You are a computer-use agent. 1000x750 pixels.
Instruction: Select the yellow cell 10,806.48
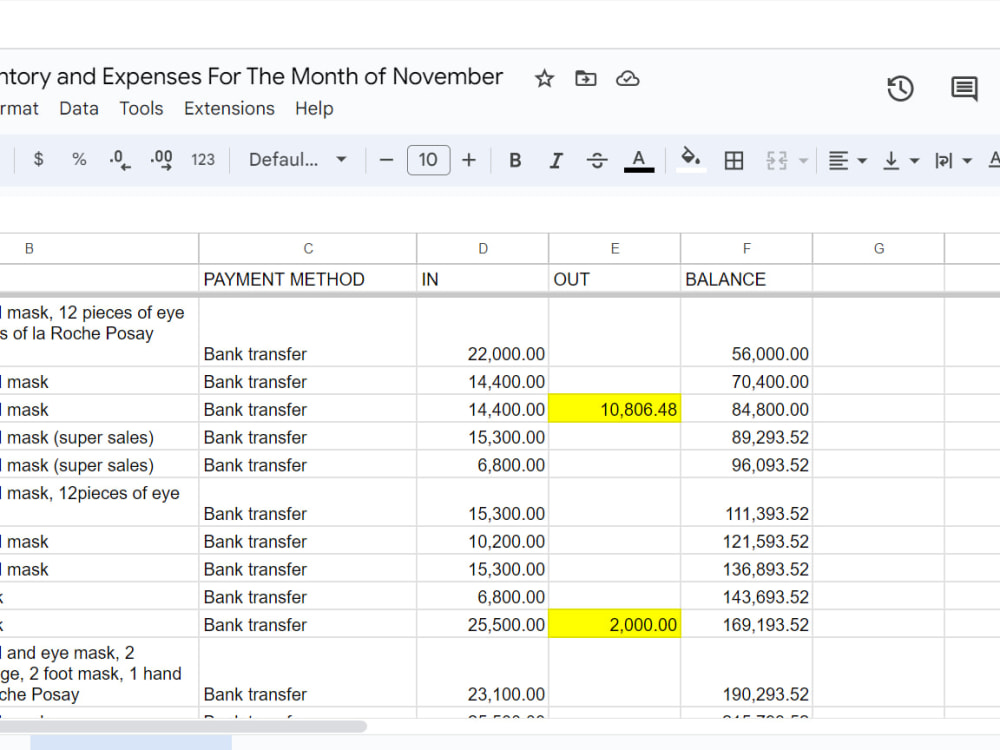coord(615,409)
